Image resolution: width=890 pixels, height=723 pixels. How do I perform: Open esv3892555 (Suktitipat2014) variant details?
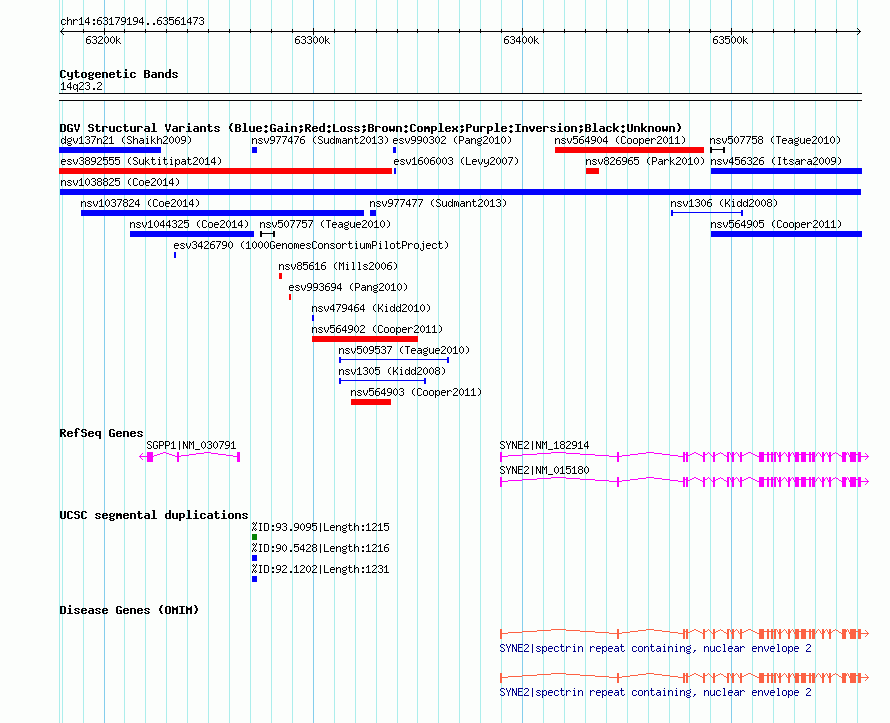141,161
